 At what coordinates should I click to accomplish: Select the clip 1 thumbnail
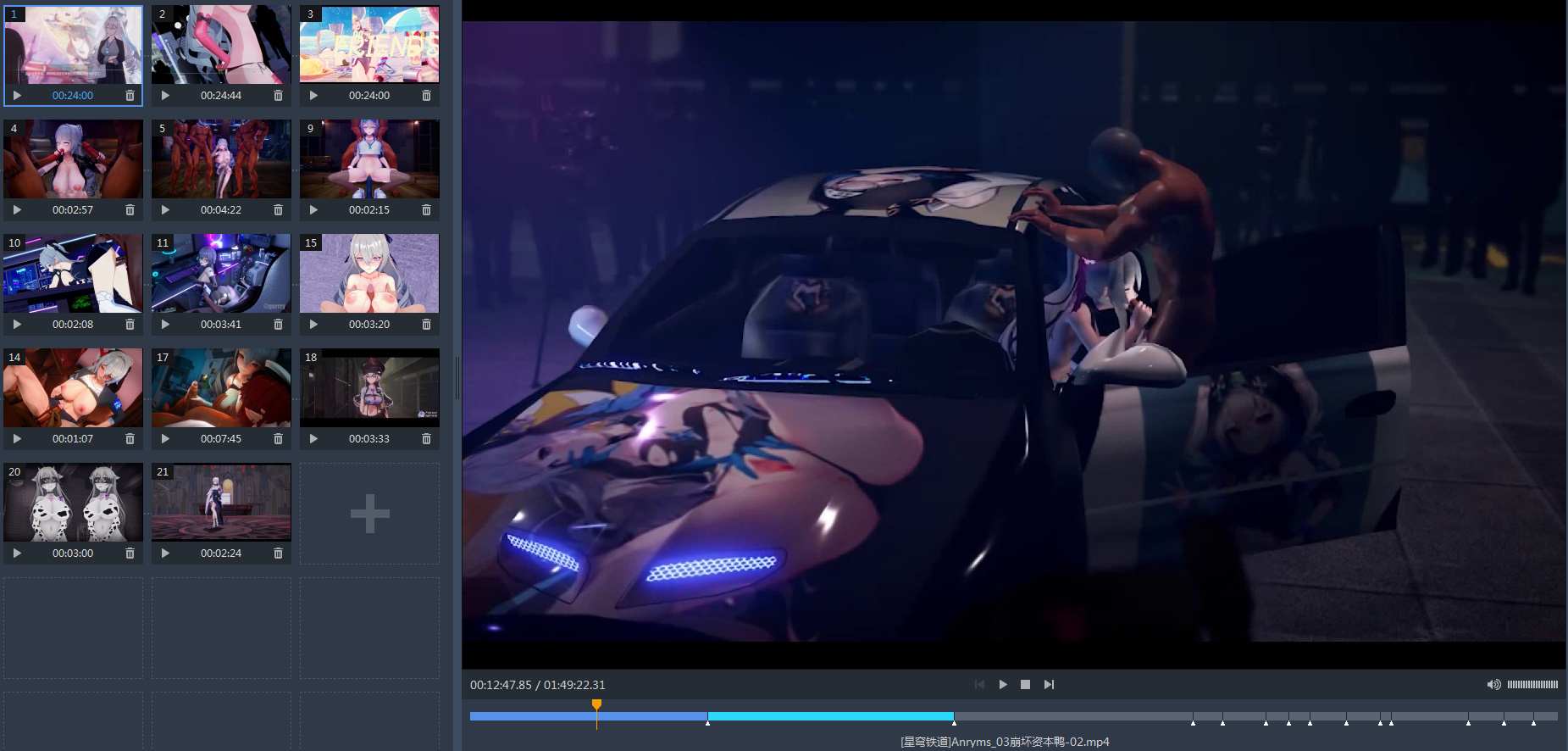click(73, 44)
